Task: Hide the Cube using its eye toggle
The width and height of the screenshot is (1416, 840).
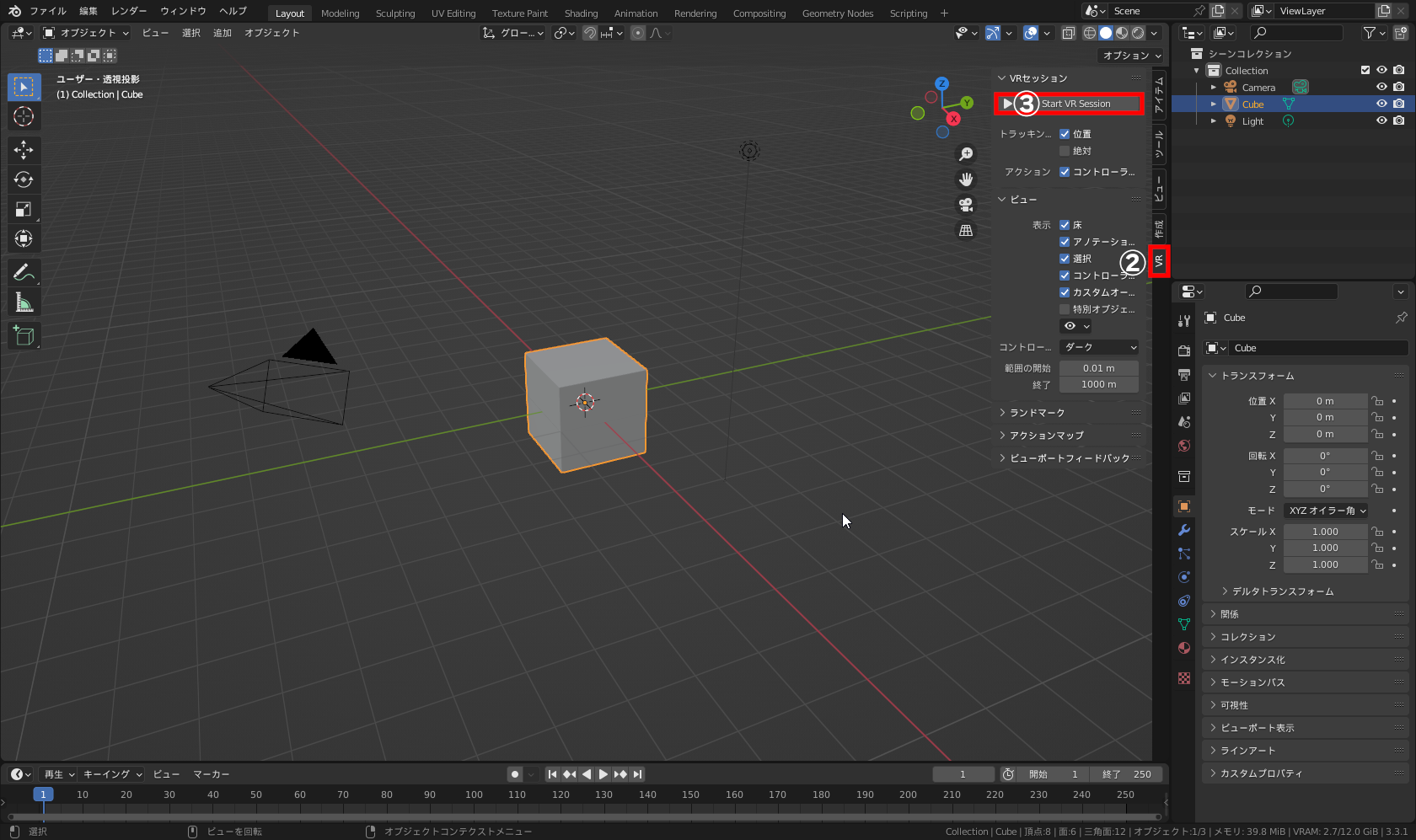Action: point(1381,104)
